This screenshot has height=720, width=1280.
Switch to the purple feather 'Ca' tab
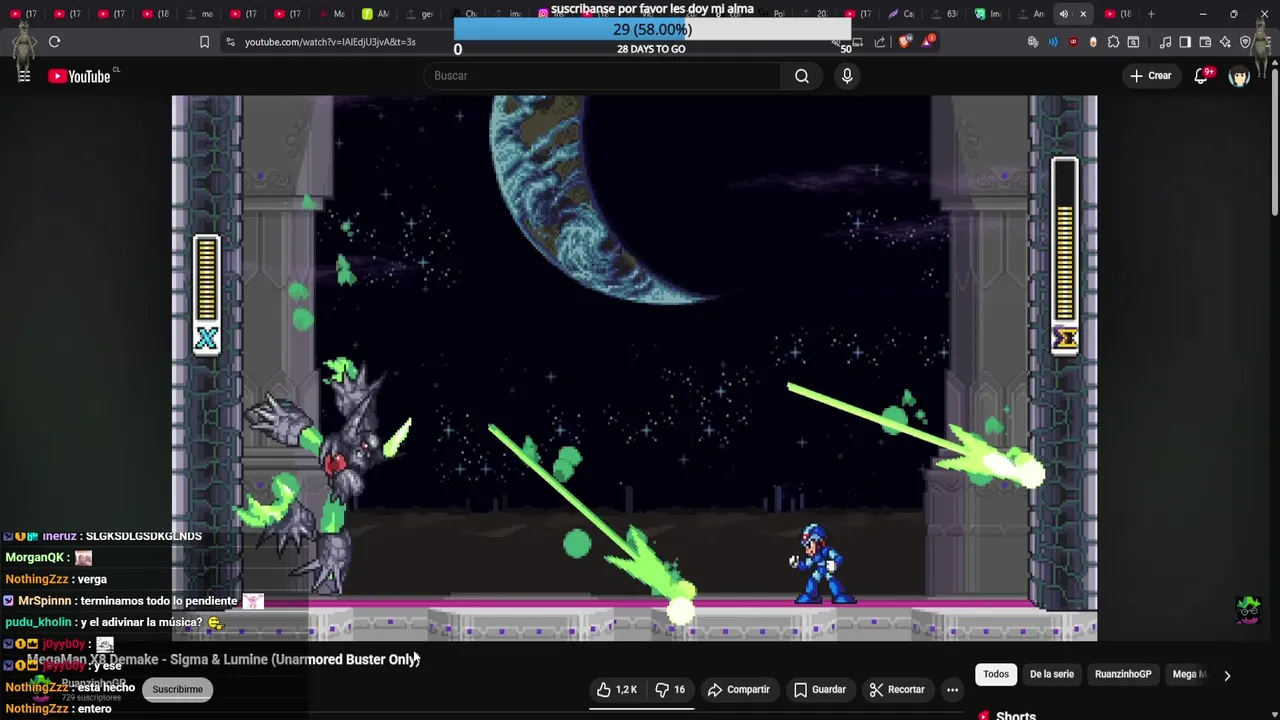(x=901, y=14)
